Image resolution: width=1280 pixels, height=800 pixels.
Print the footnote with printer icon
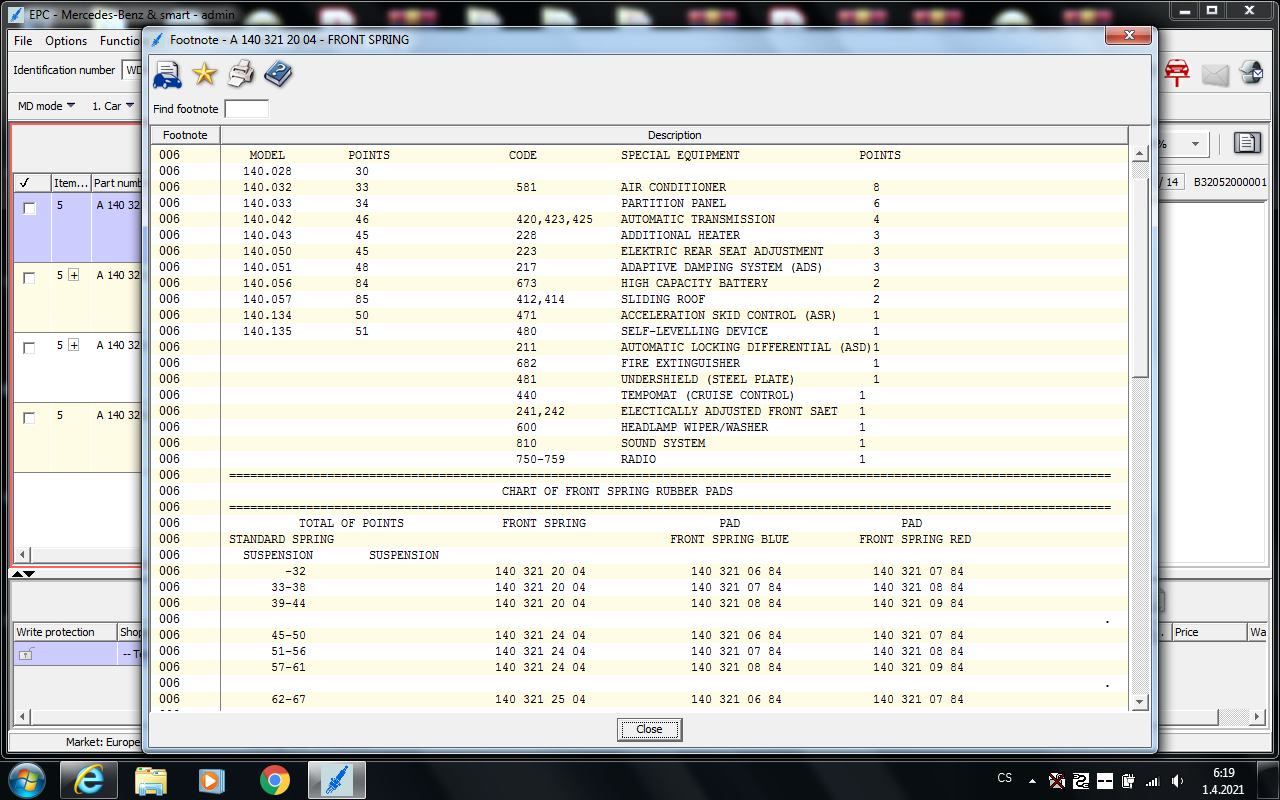pos(241,73)
